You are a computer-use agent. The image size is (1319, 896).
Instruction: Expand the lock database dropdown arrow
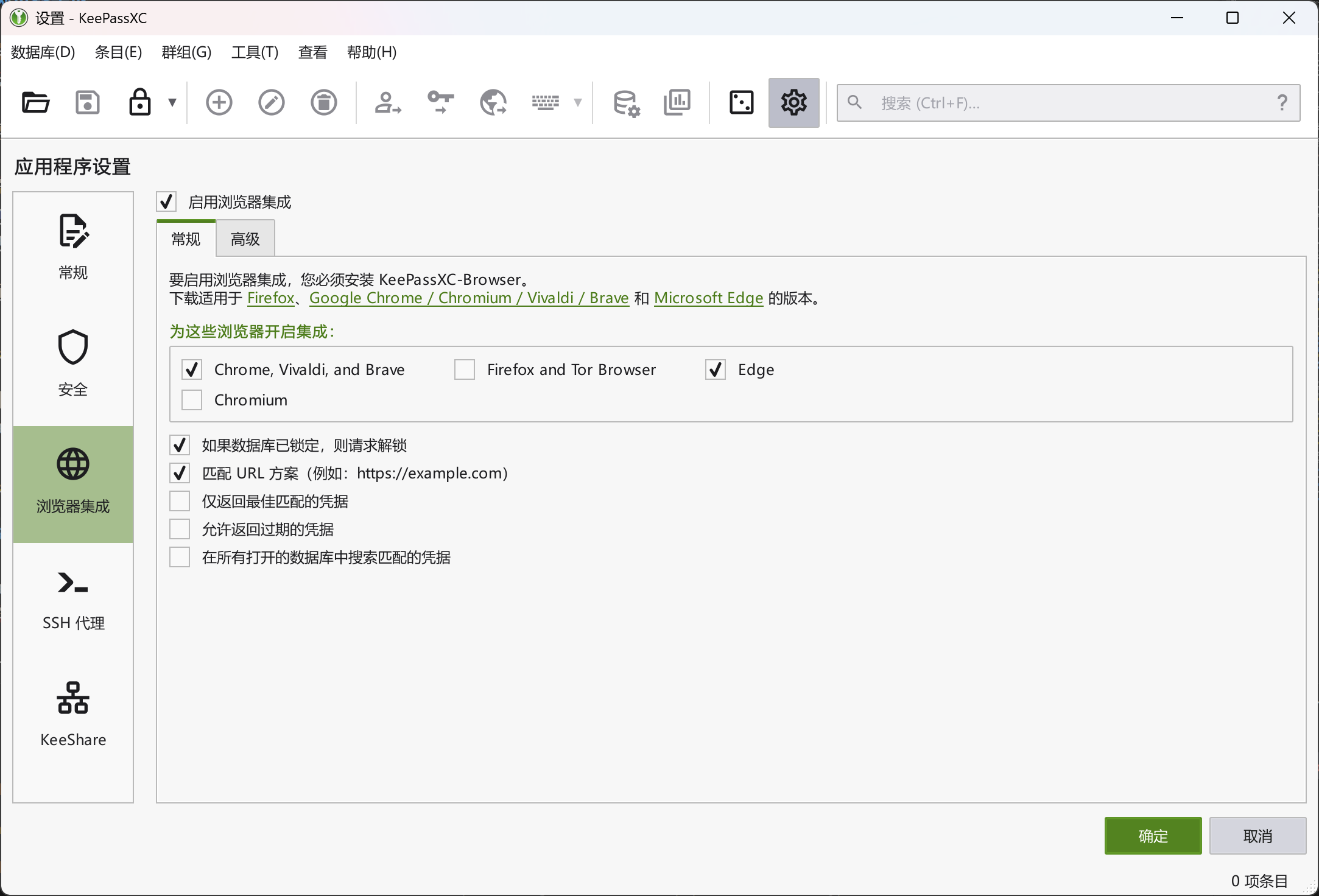pos(172,102)
